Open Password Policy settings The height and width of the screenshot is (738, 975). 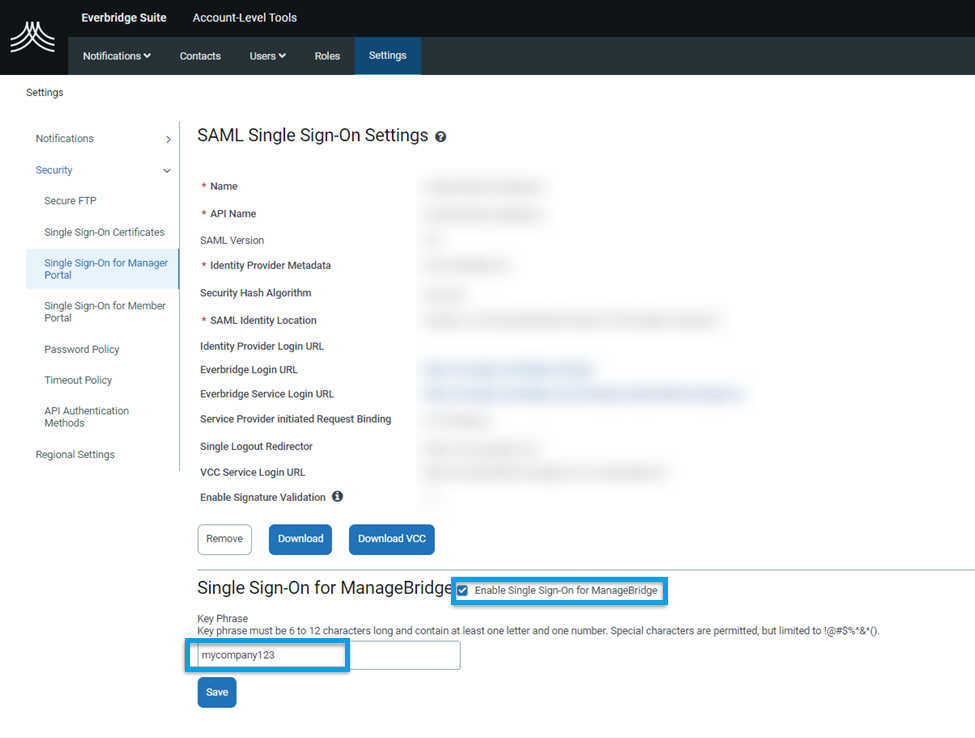pos(81,349)
